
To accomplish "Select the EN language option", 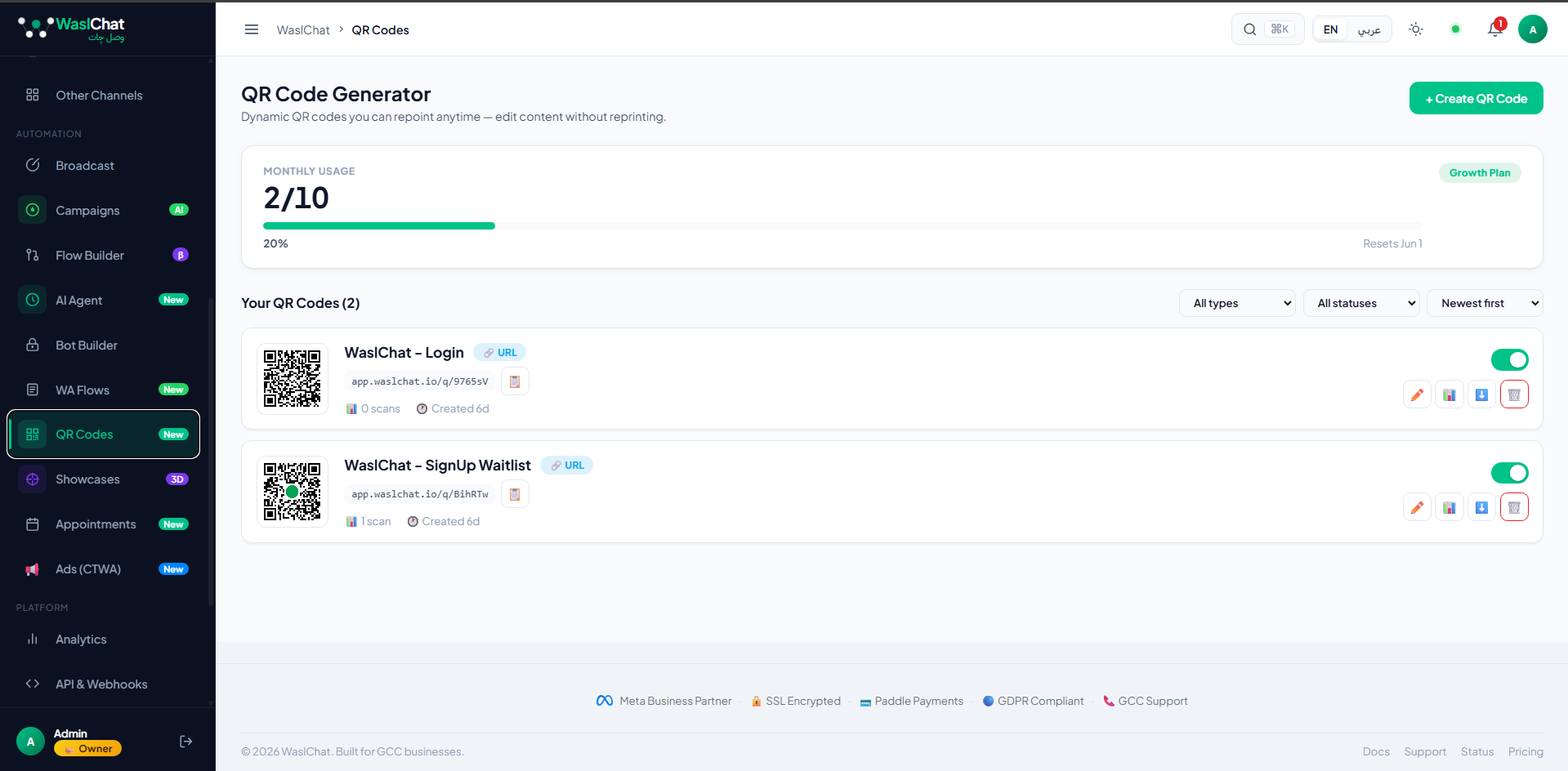I will tap(1331, 29).
